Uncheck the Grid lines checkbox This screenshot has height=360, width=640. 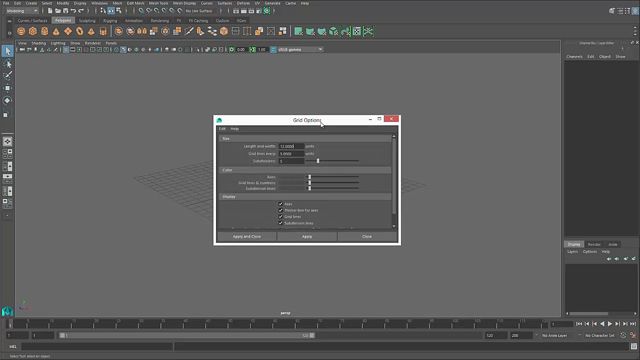pos(280,217)
